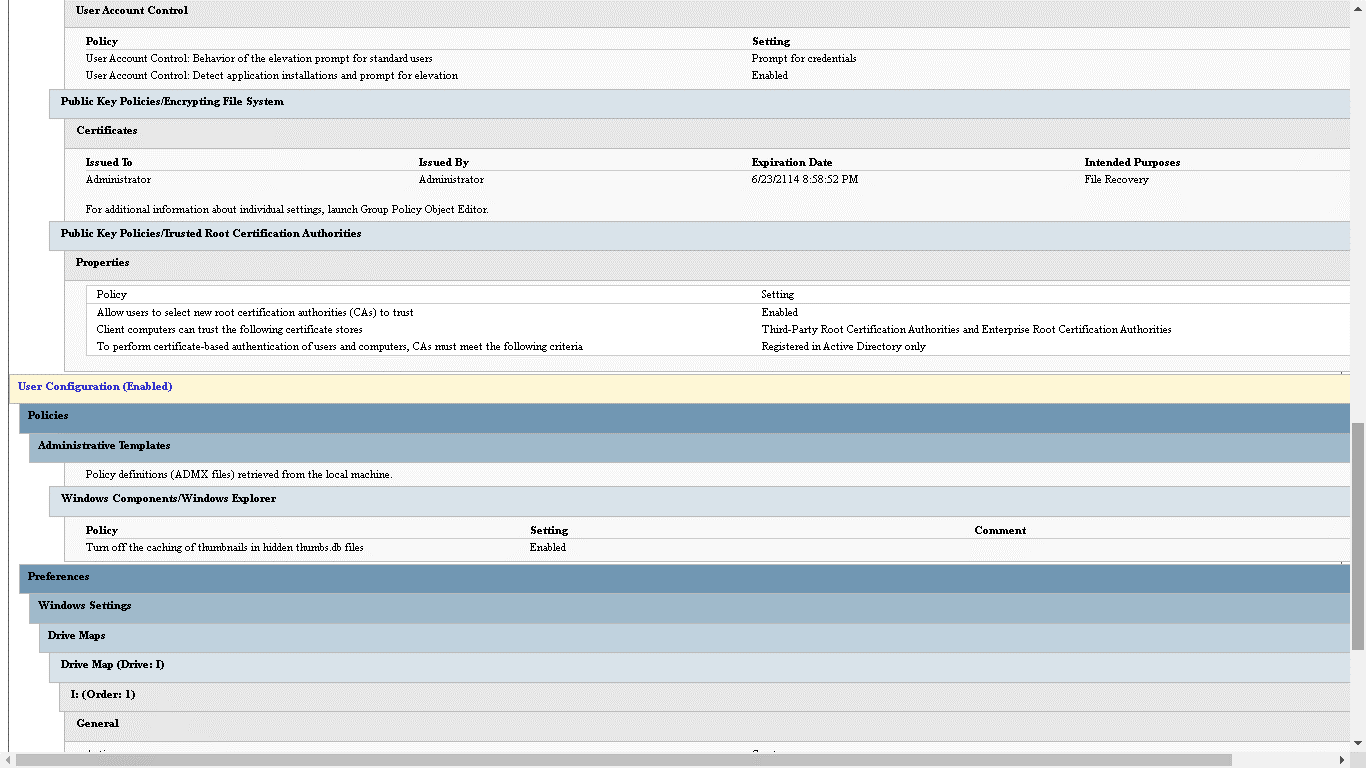Screen dimensions: 1366x768
Task: Select 'Client computers can trust the following certificate stores'
Action: [229, 330]
